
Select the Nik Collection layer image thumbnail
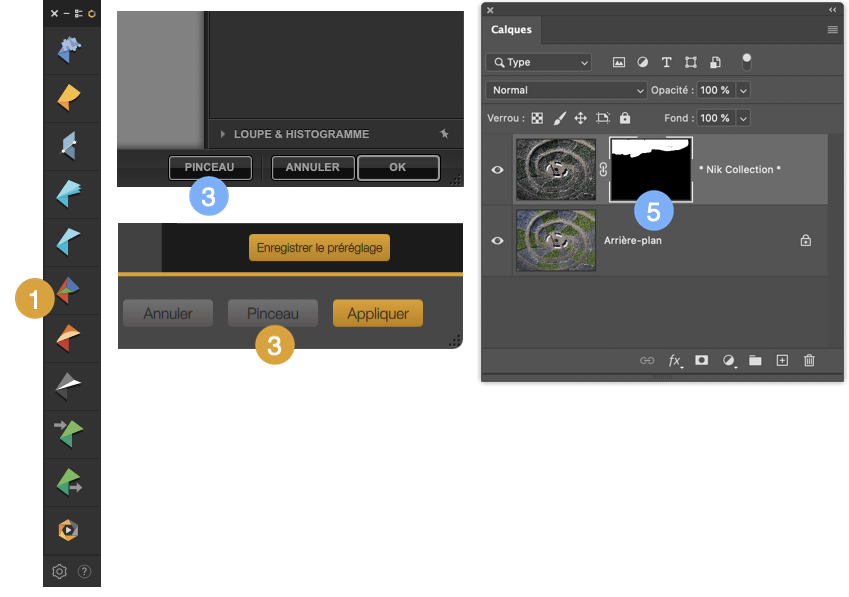coord(556,169)
